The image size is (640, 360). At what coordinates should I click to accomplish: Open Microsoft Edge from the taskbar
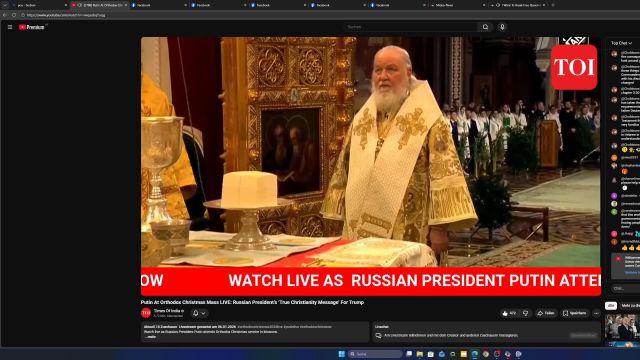(474, 354)
